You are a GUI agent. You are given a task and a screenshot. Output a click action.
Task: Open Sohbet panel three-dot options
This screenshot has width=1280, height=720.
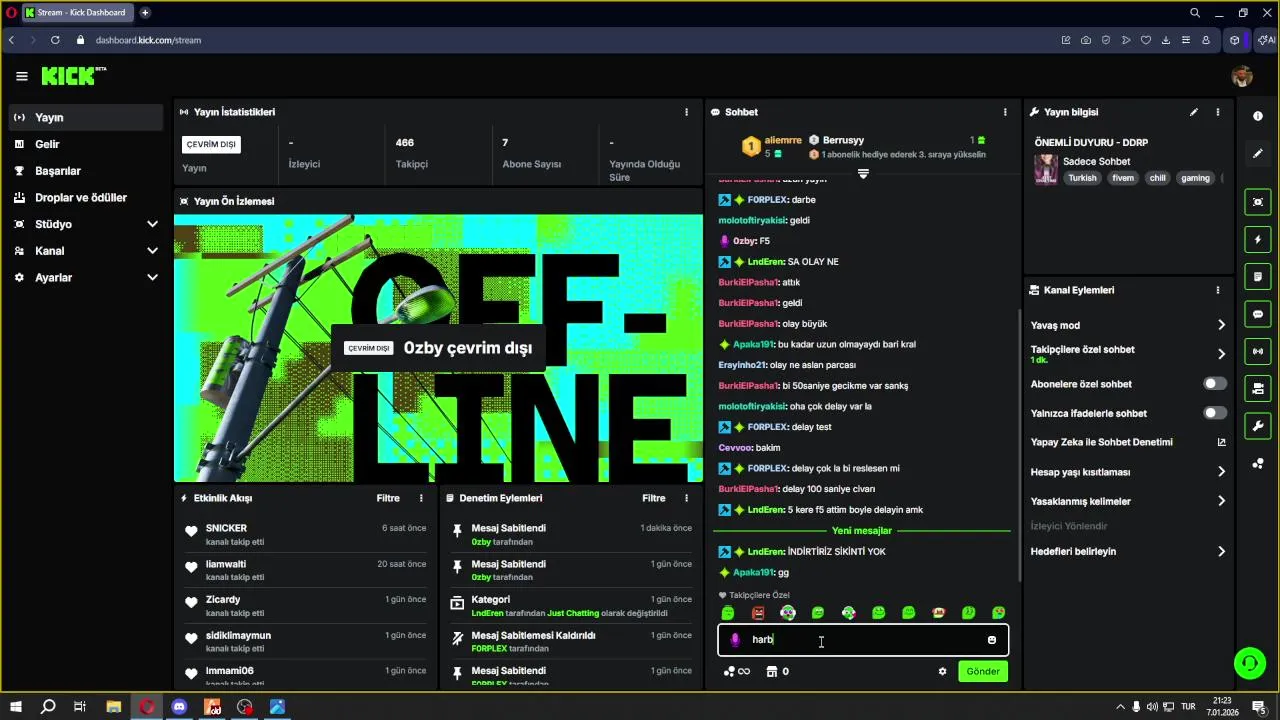pos(1005,112)
